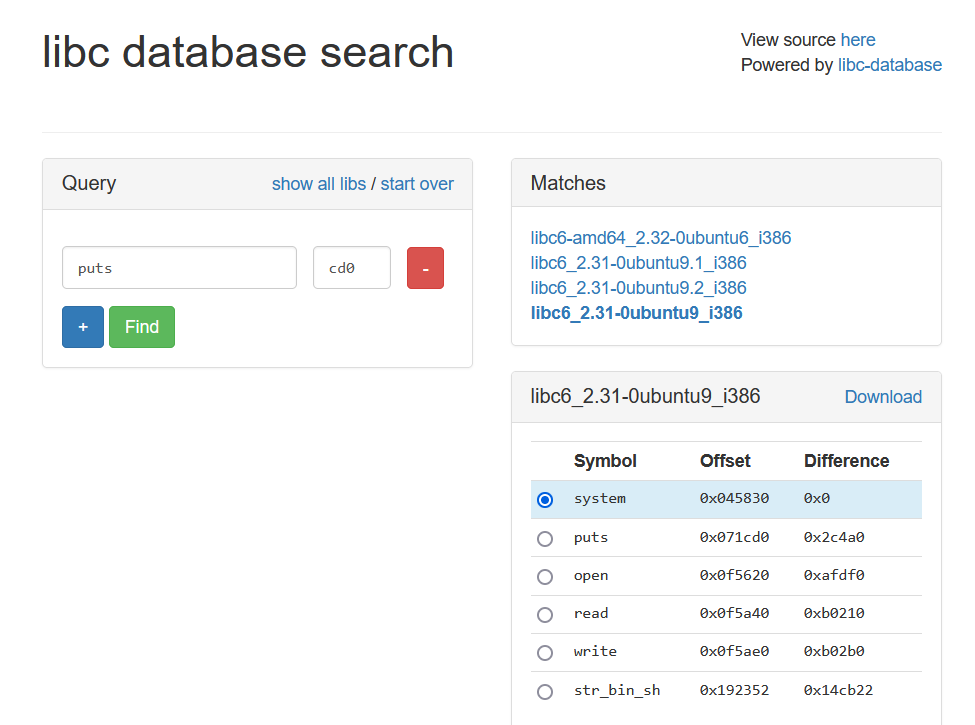Select the bold libc6_2.31-0ubuntu9_i386 match
975x725 pixels.
tap(636, 313)
